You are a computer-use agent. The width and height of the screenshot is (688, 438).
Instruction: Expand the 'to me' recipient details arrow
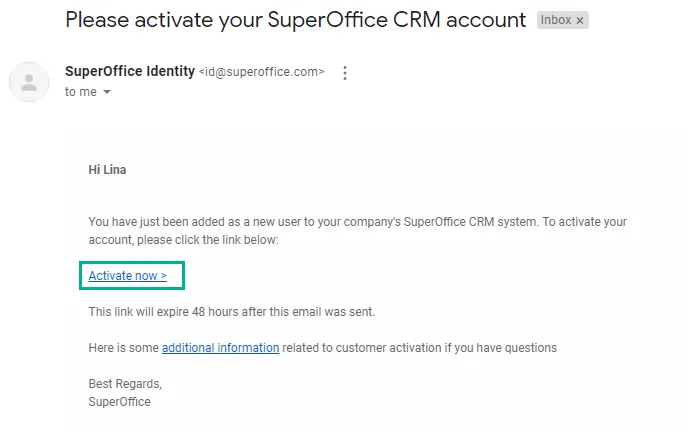coord(107,92)
